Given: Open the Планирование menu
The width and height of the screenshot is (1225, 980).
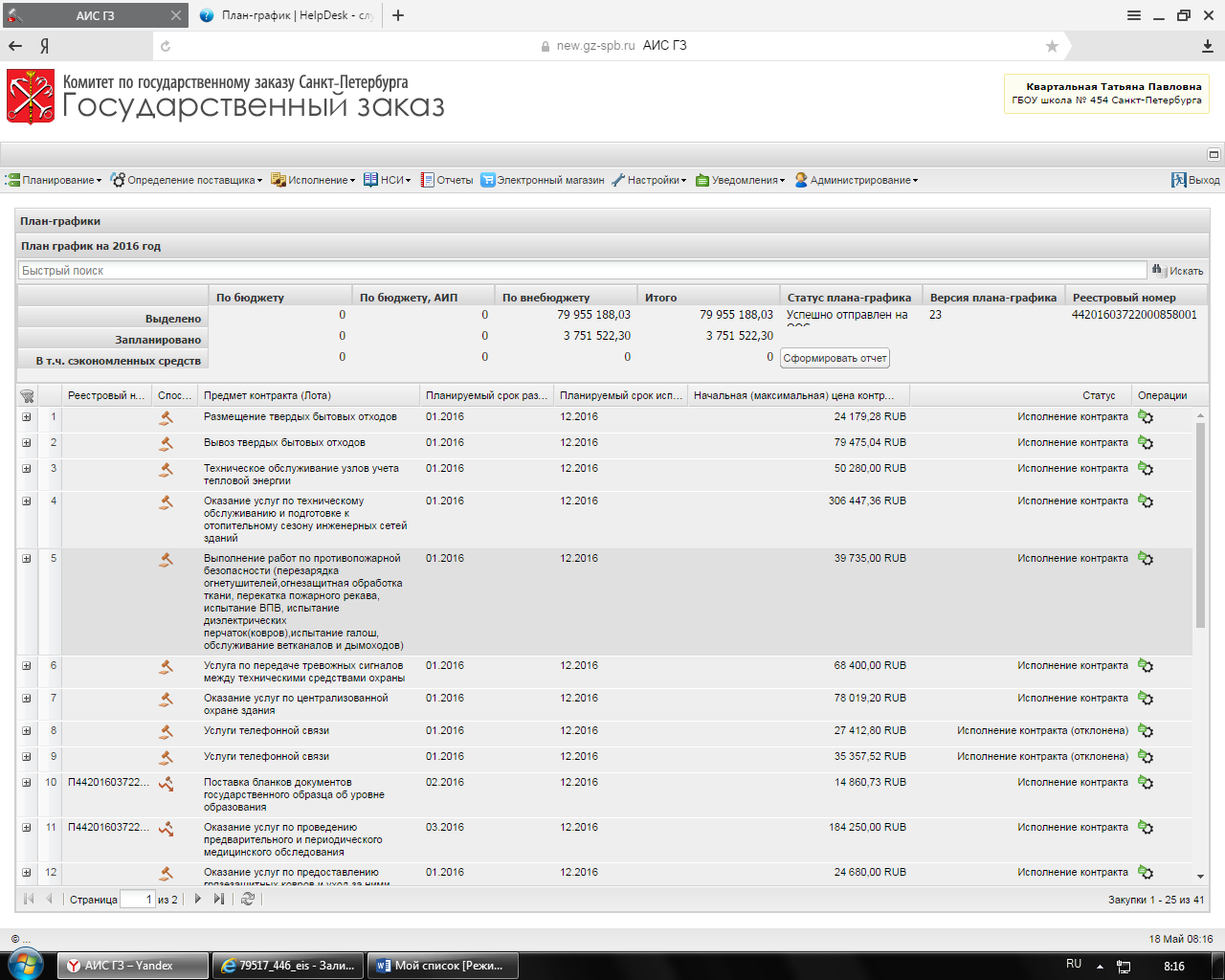Looking at the screenshot, I should point(54,180).
